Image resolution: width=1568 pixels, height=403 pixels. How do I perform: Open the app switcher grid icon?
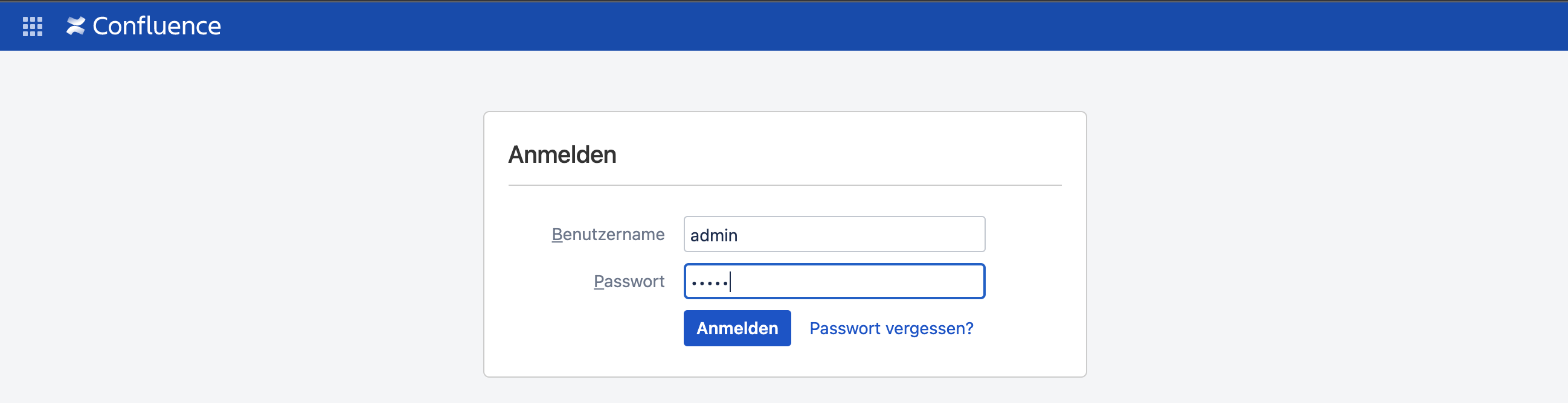[x=32, y=26]
